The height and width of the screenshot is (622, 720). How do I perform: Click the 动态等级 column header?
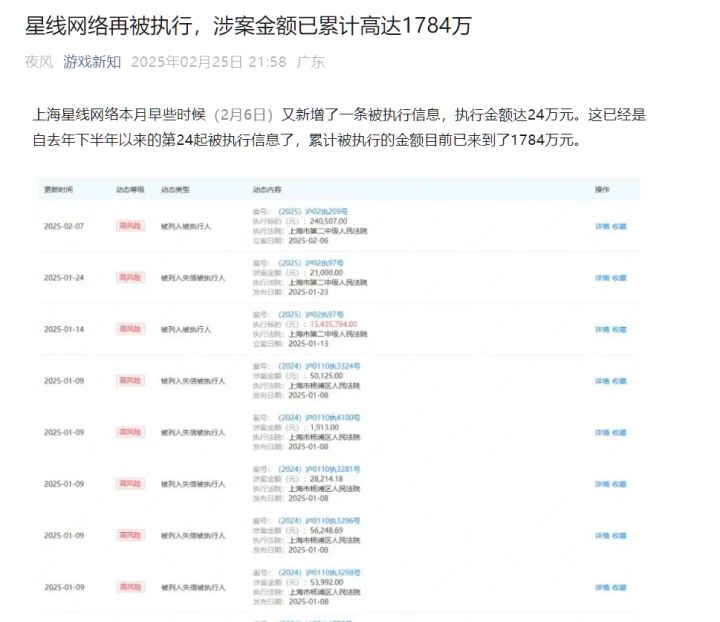click(130, 190)
